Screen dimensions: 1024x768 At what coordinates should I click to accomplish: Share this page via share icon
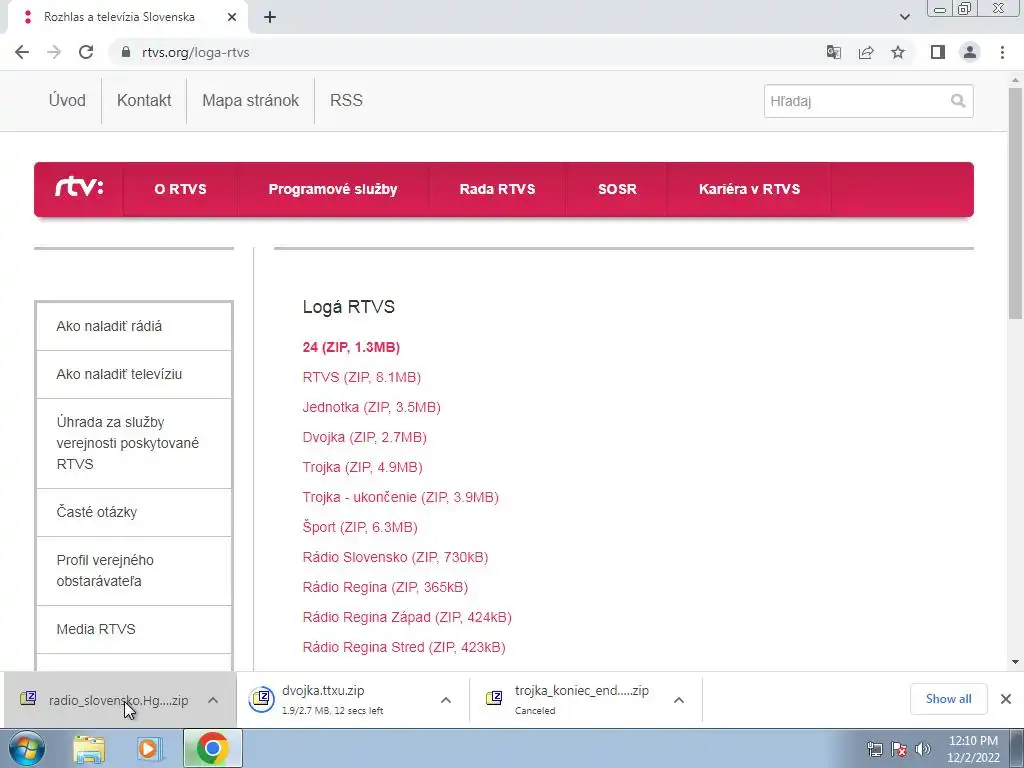coord(866,52)
